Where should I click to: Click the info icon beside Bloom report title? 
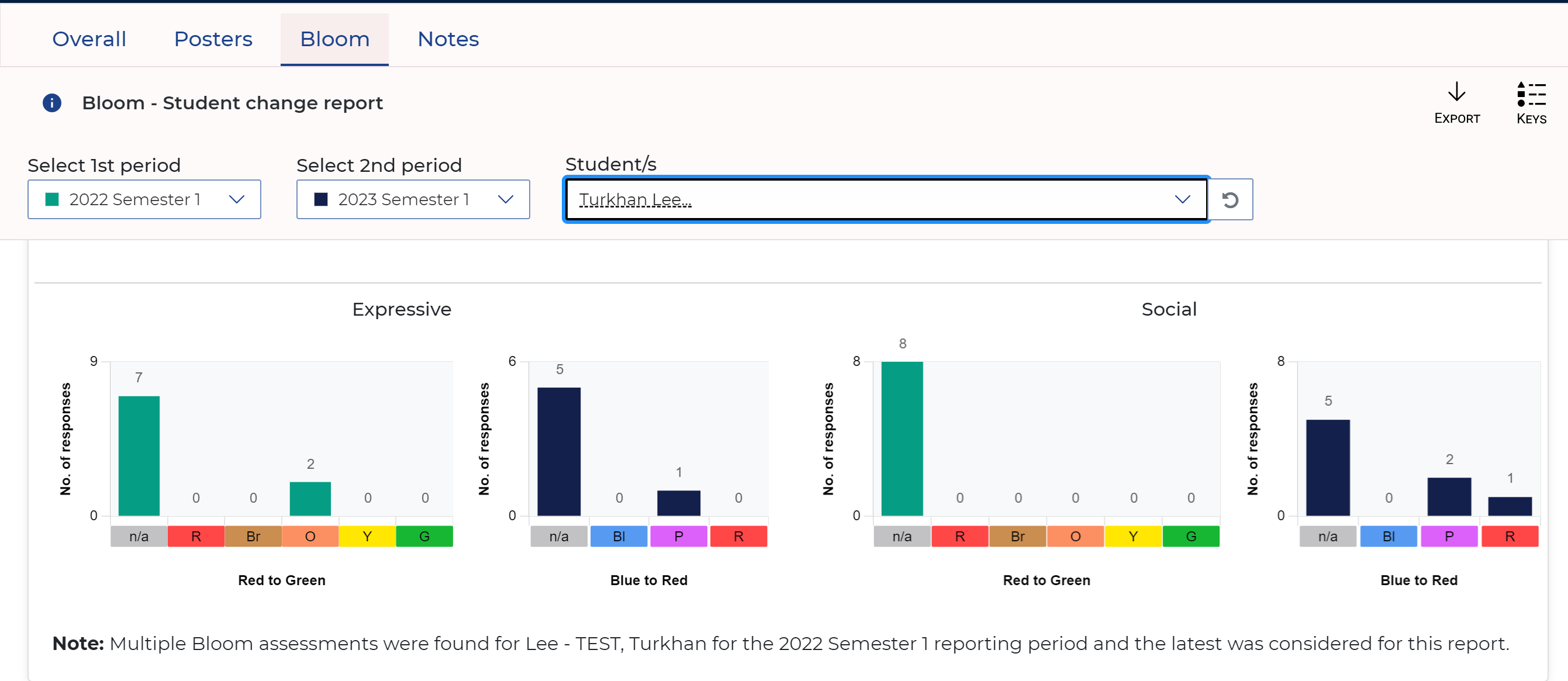click(51, 103)
